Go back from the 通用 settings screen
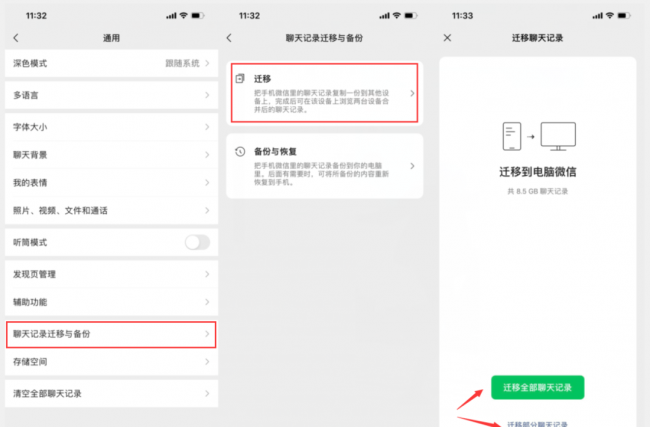 [x=16, y=38]
